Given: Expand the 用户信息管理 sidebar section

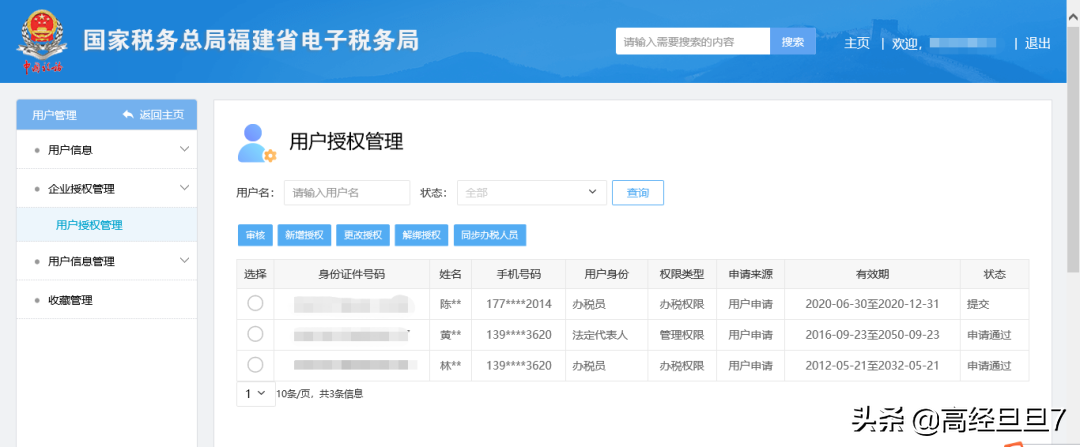Looking at the screenshot, I should (107, 261).
